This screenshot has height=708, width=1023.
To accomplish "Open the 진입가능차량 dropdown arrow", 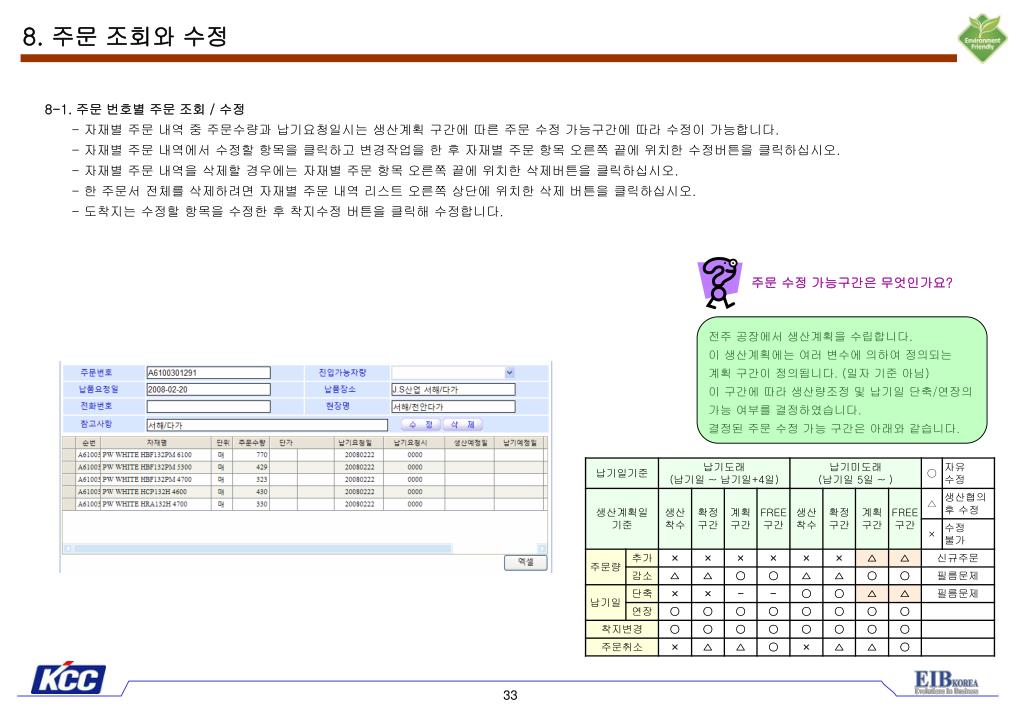I will (x=510, y=373).
